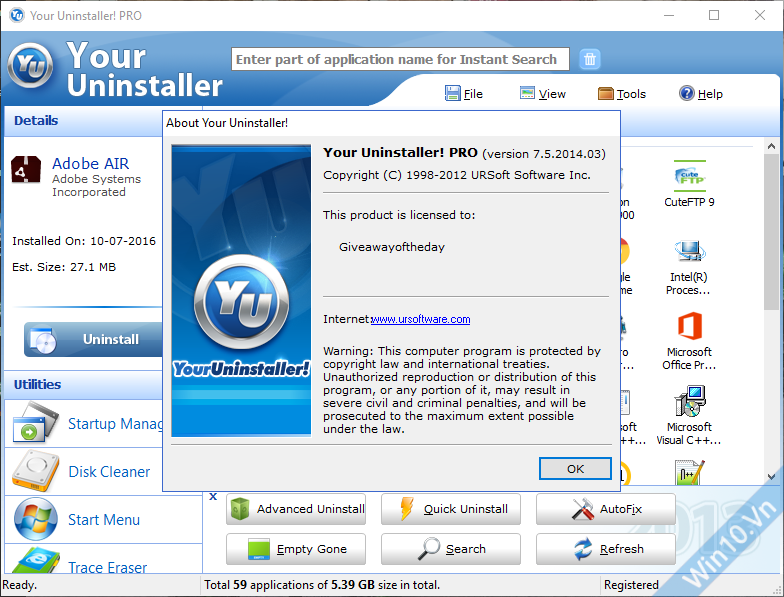This screenshot has width=784, height=597.
Task: Open the File menu
Action: (464, 94)
